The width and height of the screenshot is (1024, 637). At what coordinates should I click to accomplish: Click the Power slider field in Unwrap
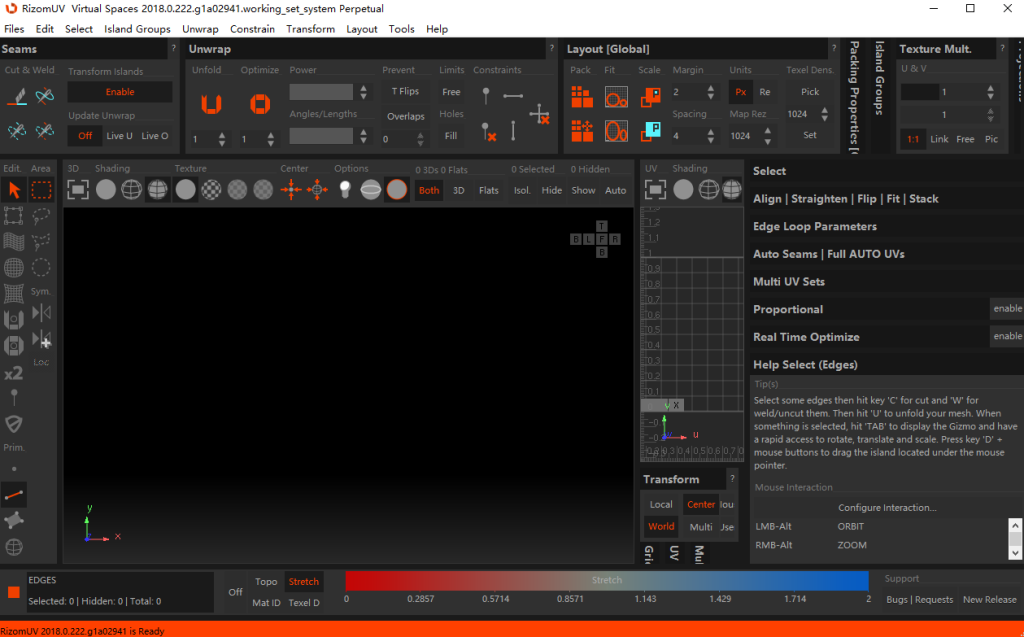coord(321,92)
